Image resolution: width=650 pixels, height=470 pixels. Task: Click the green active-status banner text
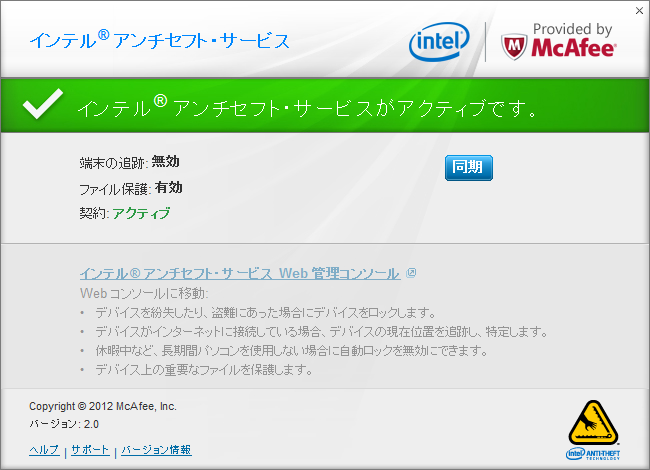click(308, 108)
